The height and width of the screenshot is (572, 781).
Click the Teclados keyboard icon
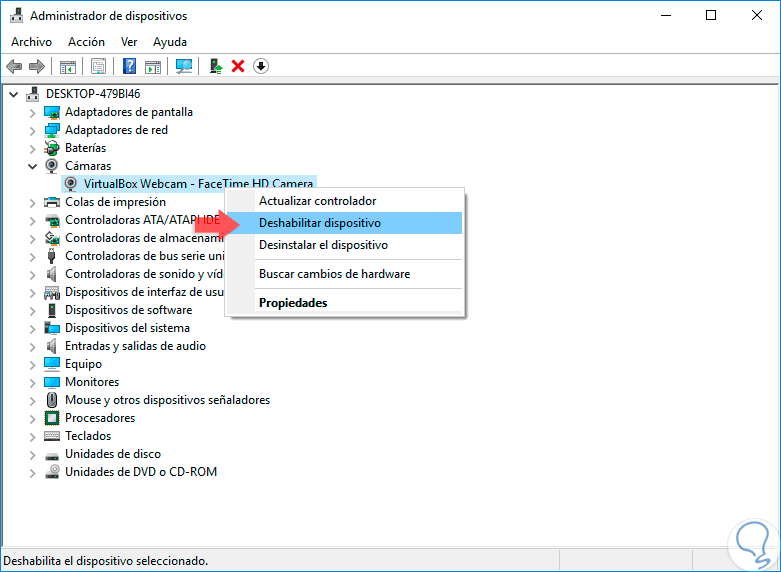click(52, 436)
